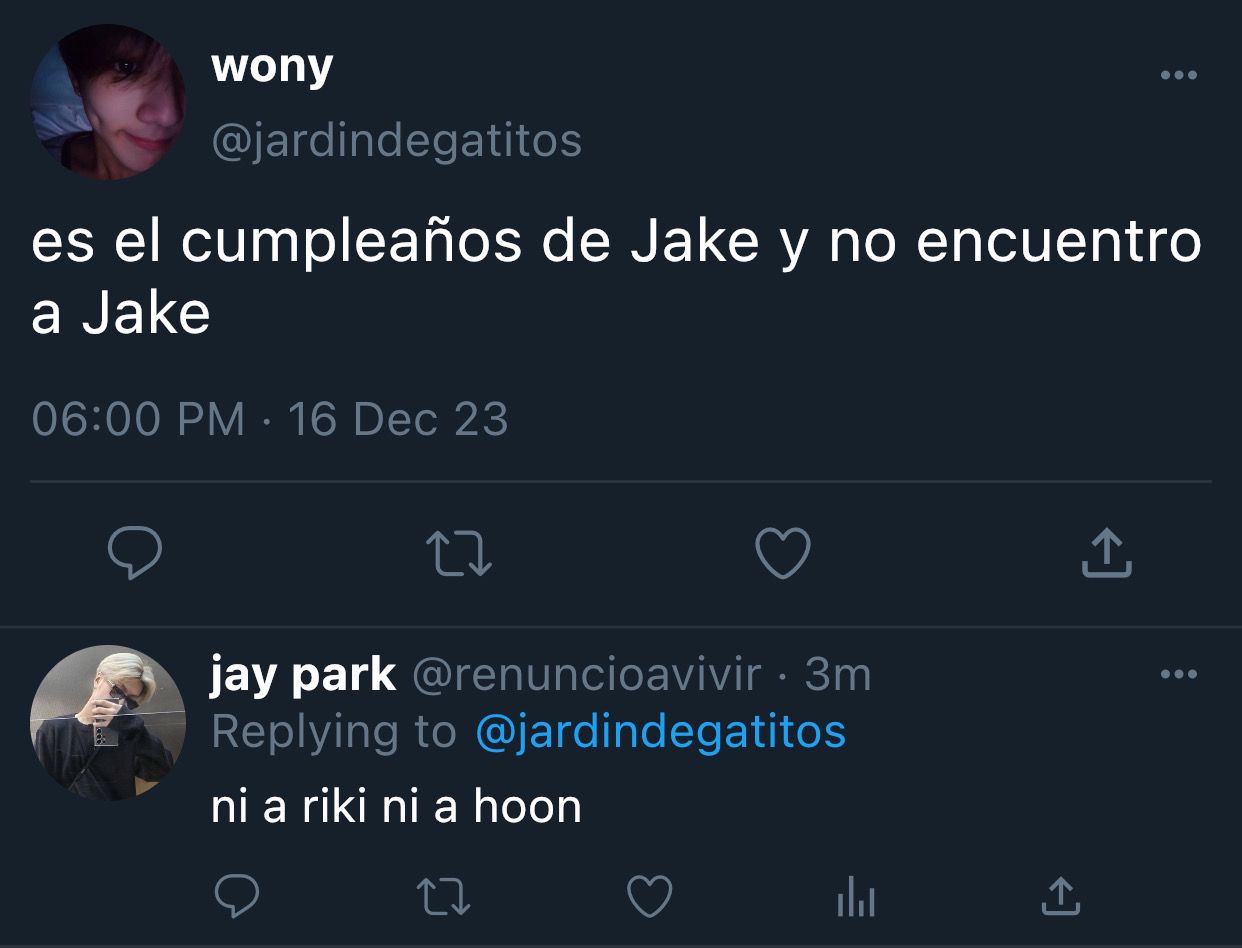Like jay park's reply
The width and height of the screenshot is (1242, 948).
[649, 896]
